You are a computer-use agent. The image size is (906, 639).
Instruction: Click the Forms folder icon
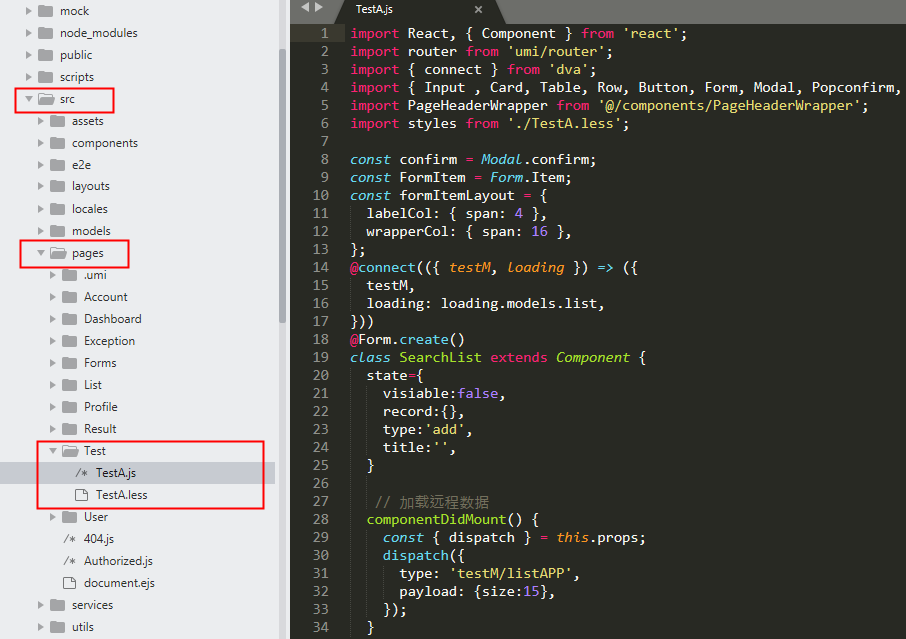(70, 363)
